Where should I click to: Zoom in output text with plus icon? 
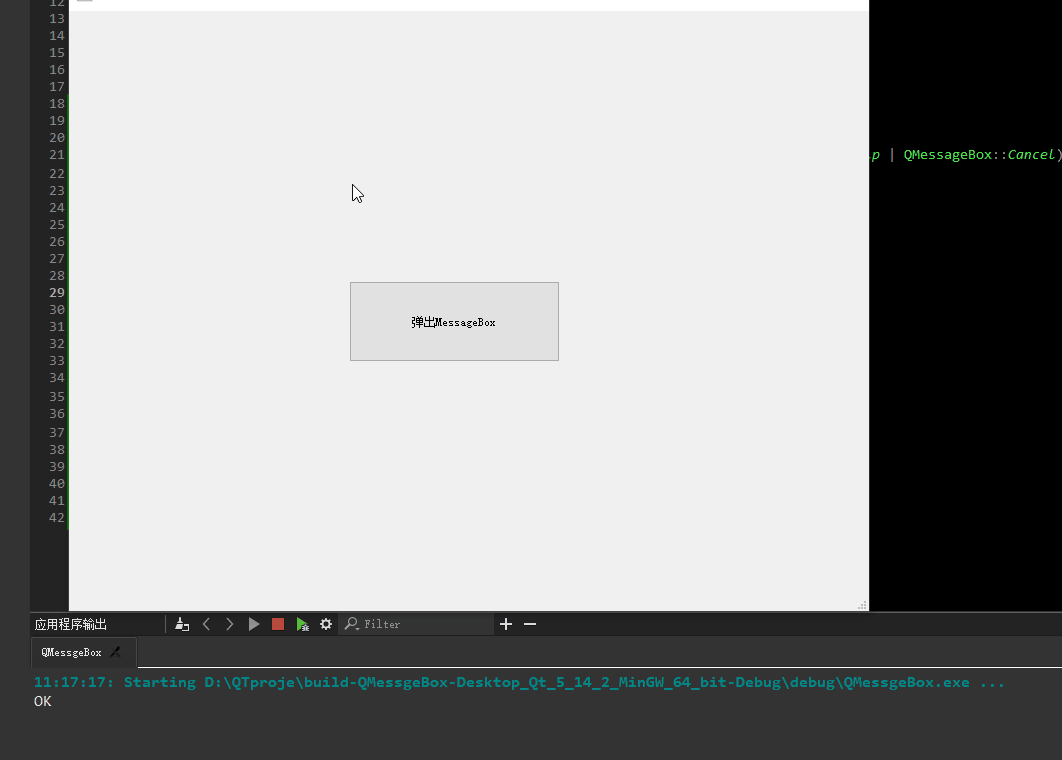pos(506,624)
